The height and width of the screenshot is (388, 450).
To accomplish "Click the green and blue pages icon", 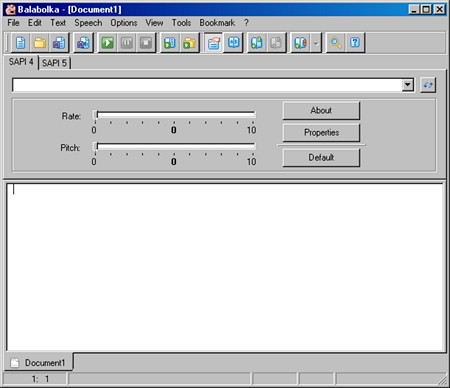I will click(x=257, y=43).
